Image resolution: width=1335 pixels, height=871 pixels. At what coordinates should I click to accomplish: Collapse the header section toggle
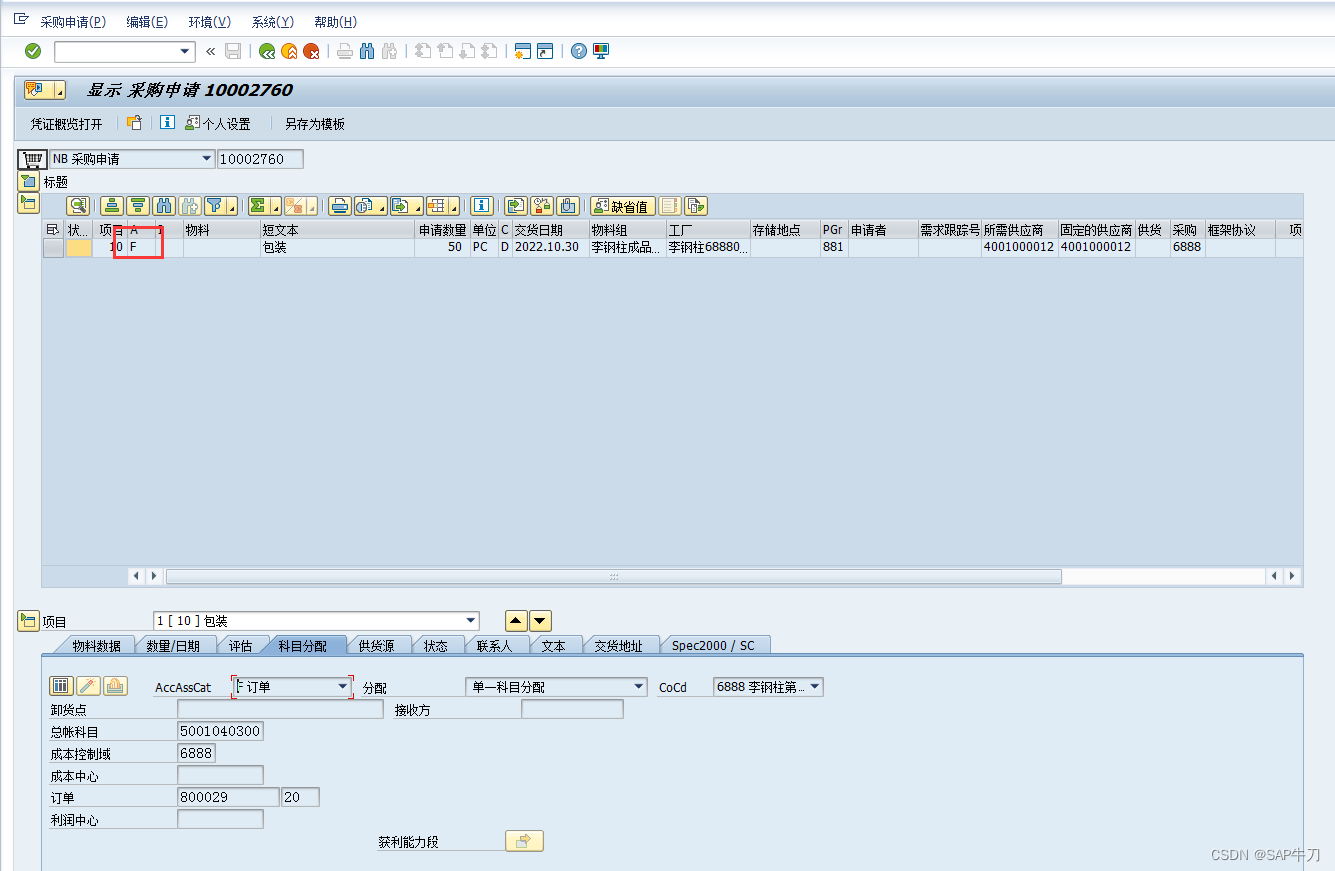point(28,181)
